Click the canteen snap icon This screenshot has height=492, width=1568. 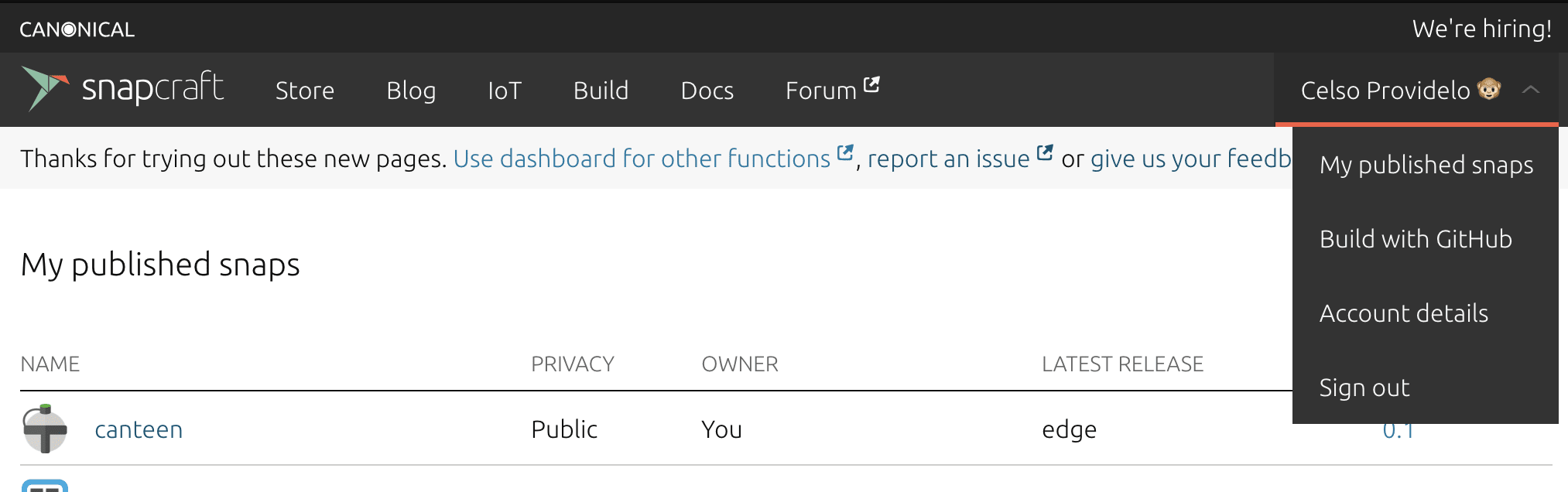pyautogui.click(x=45, y=429)
